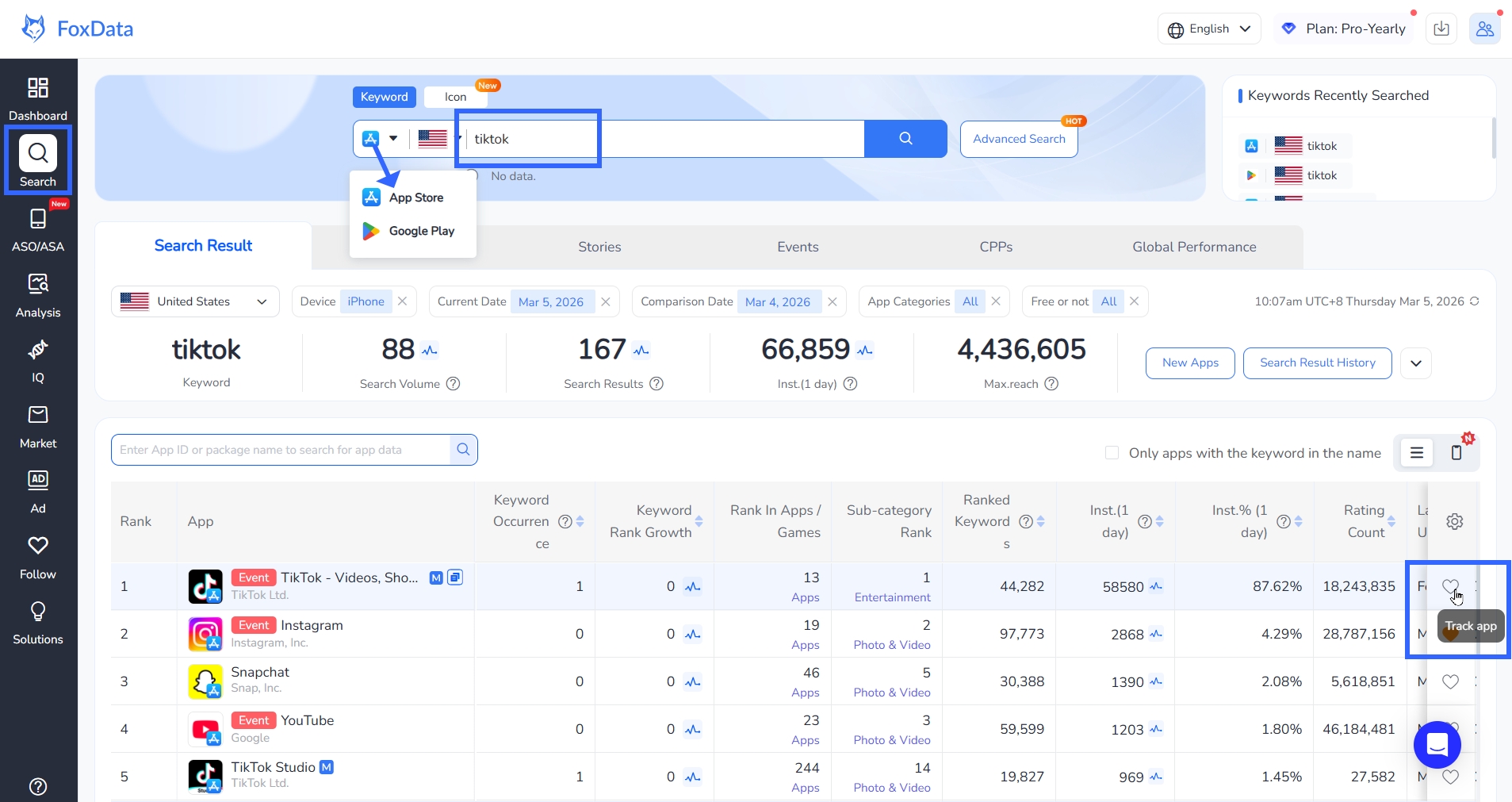
Task: Click the blue search magnifier button
Action: coord(905,139)
